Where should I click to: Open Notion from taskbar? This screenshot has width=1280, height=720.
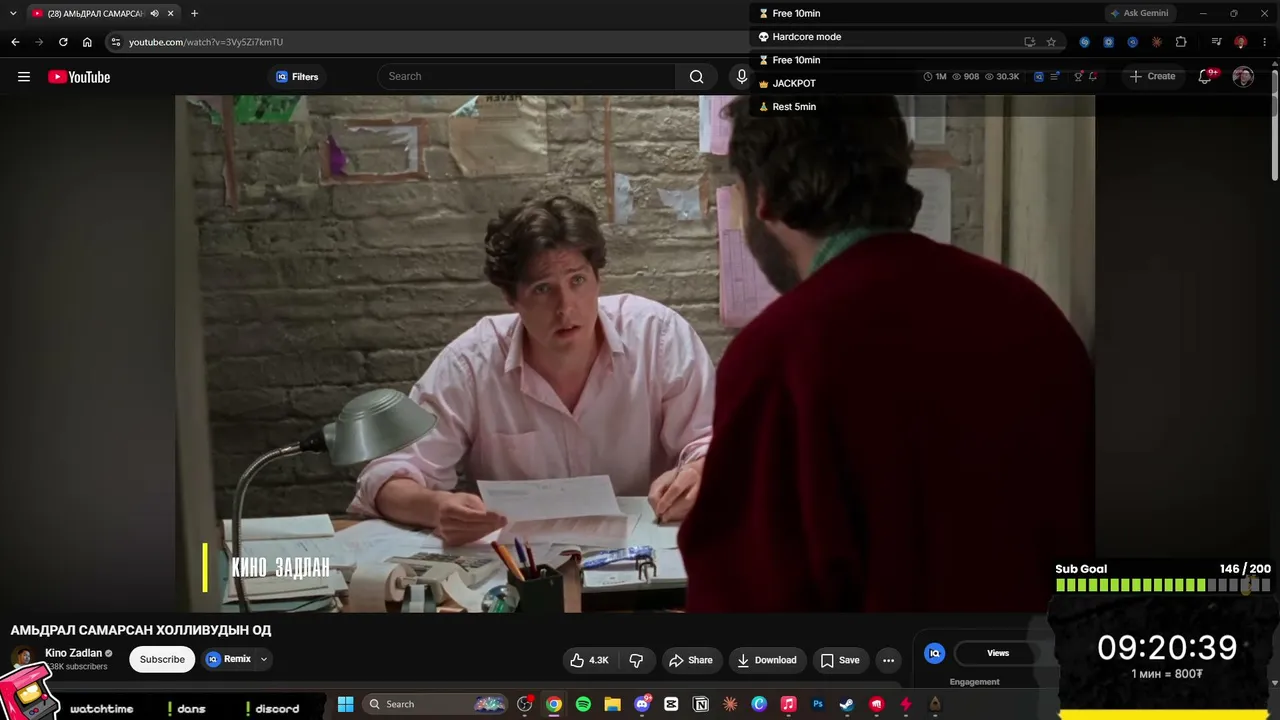tap(701, 704)
